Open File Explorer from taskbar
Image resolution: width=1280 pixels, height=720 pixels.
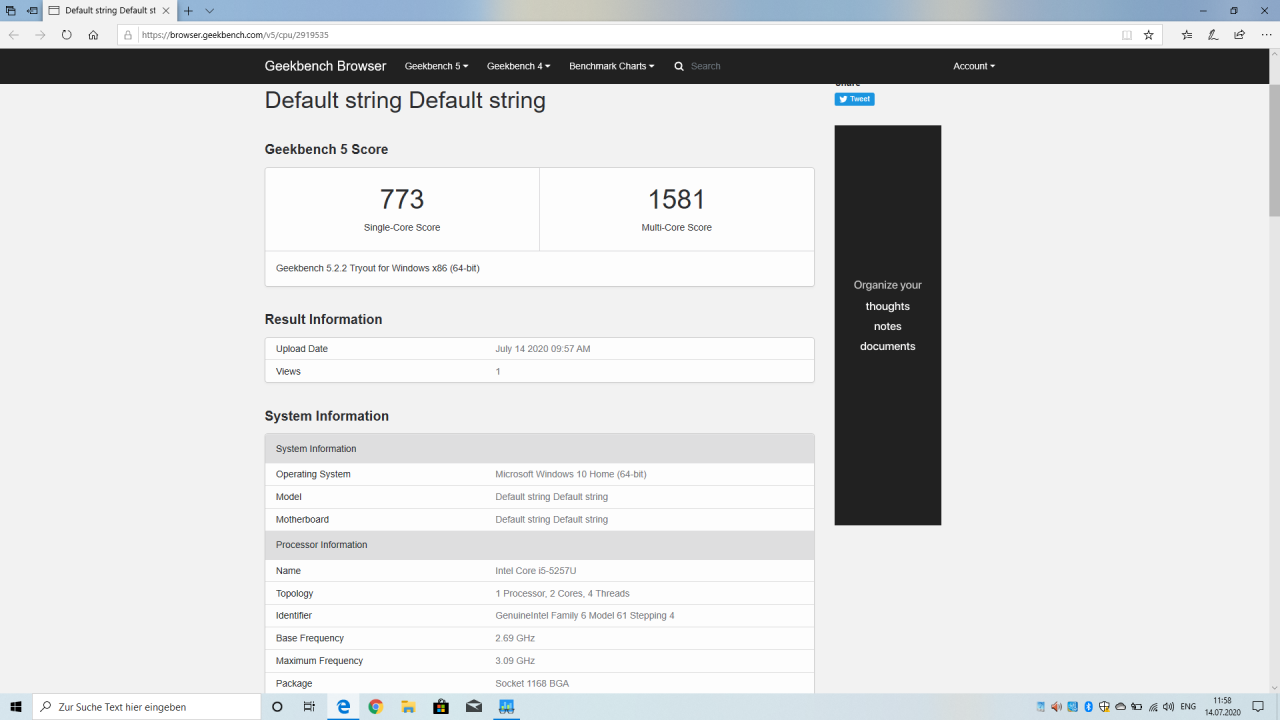click(408, 707)
